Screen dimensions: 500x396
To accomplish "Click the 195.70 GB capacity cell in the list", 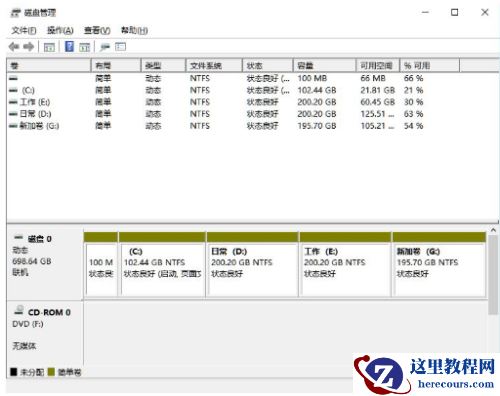I will (317, 126).
